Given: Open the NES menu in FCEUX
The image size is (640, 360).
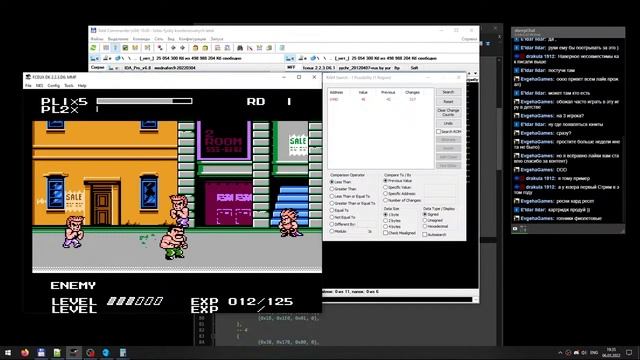Looking at the screenshot, I should [x=39, y=86].
